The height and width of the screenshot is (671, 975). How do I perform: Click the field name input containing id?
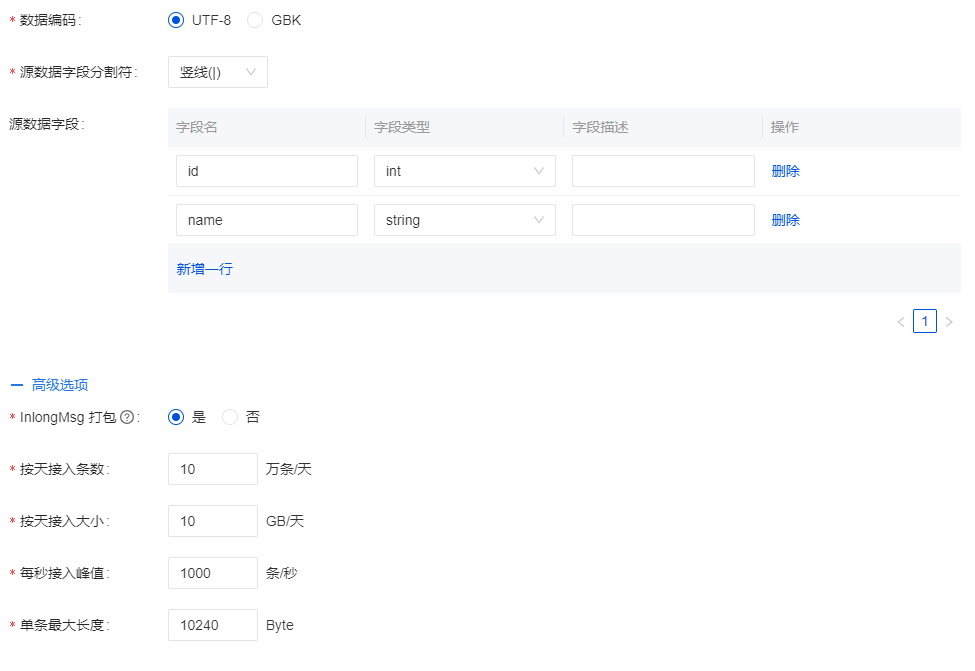coord(266,171)
